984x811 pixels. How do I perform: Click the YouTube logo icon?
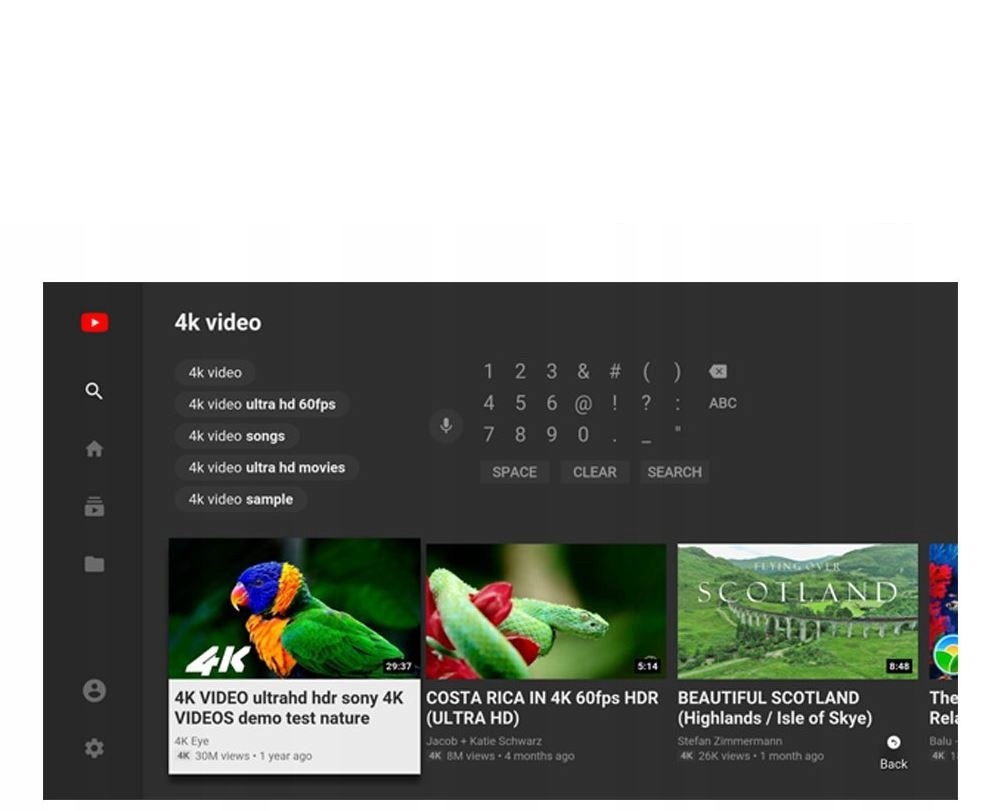coord(94,323)
